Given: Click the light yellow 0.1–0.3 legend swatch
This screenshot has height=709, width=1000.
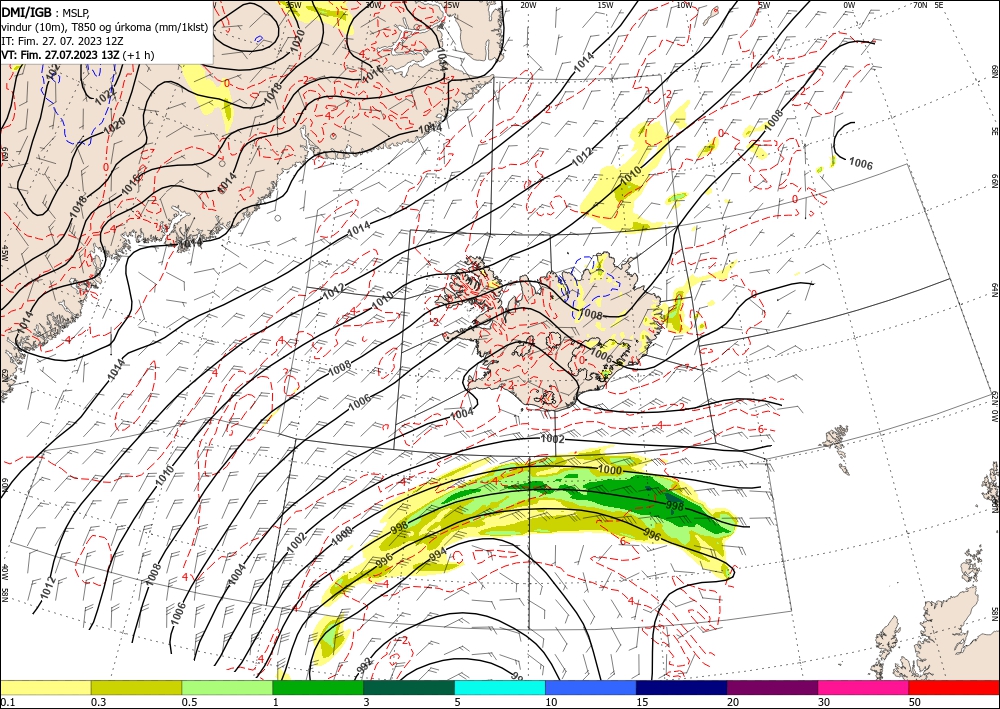Looking at the screenshot, I should [x=45, y=687].
